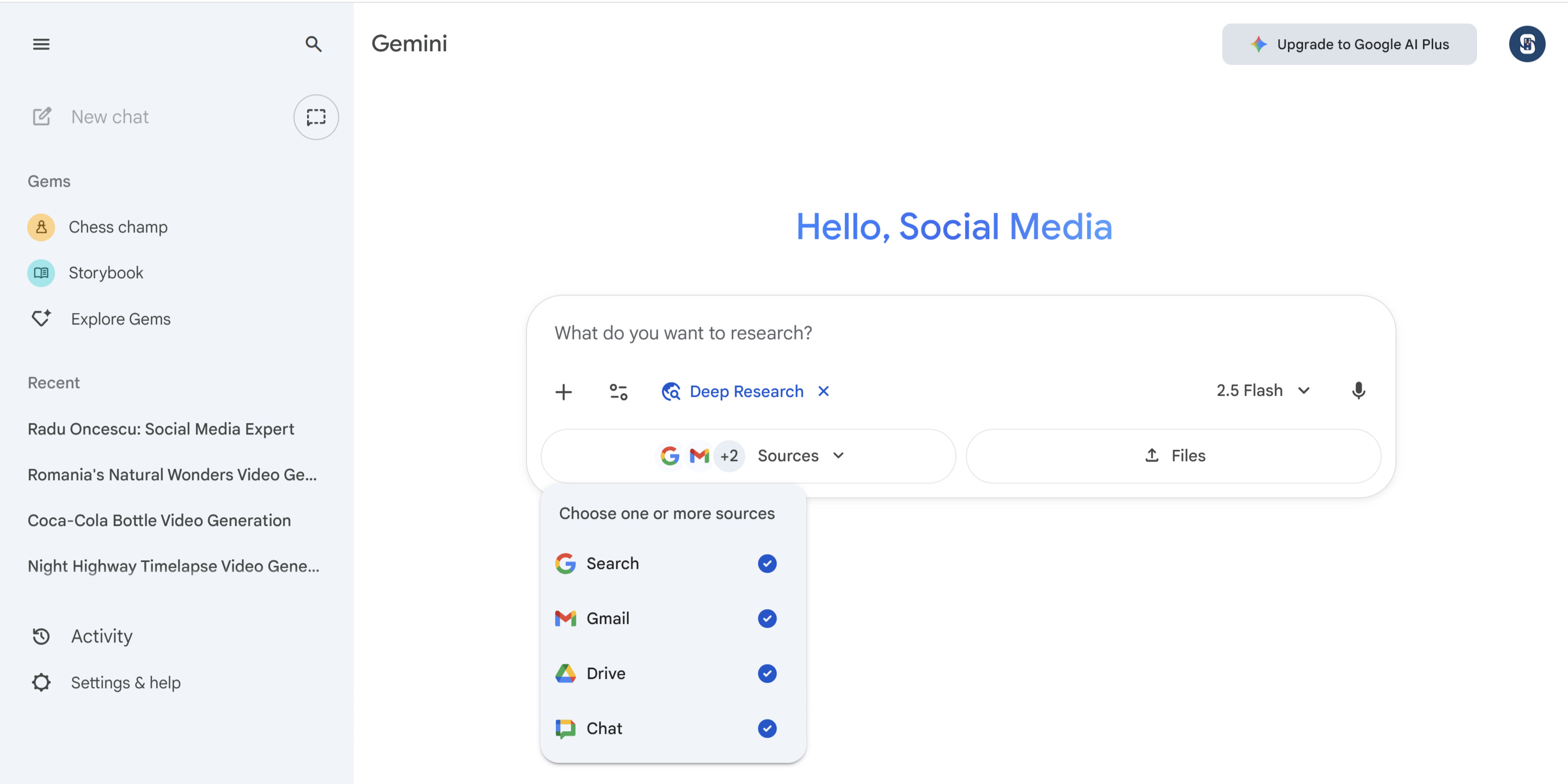Open the tools settings icon
Screen dimensions: 1568x784
click(x=618, y=391)
